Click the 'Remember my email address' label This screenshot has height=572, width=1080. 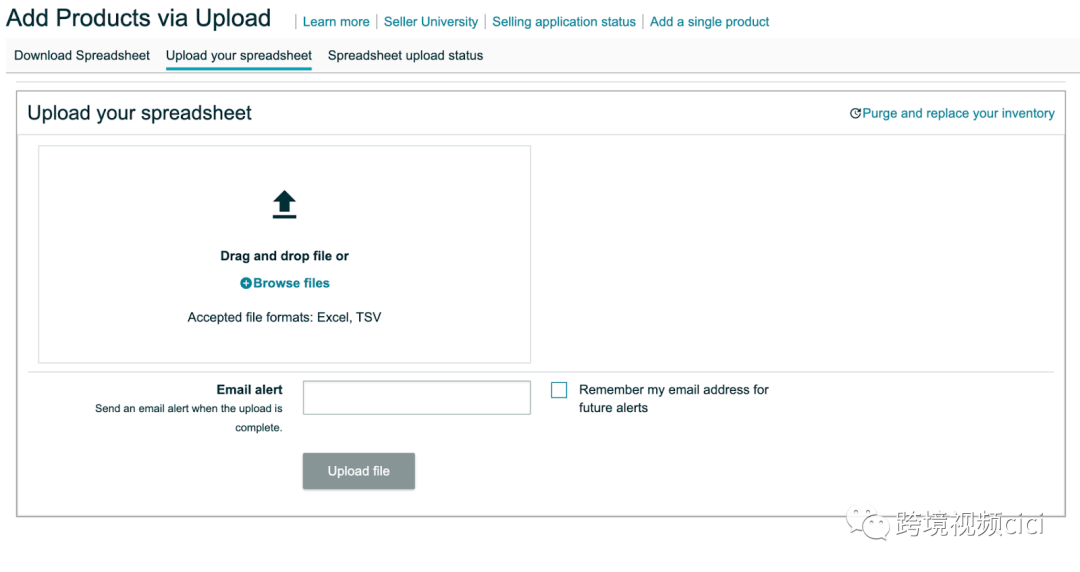tap(674, 398)
